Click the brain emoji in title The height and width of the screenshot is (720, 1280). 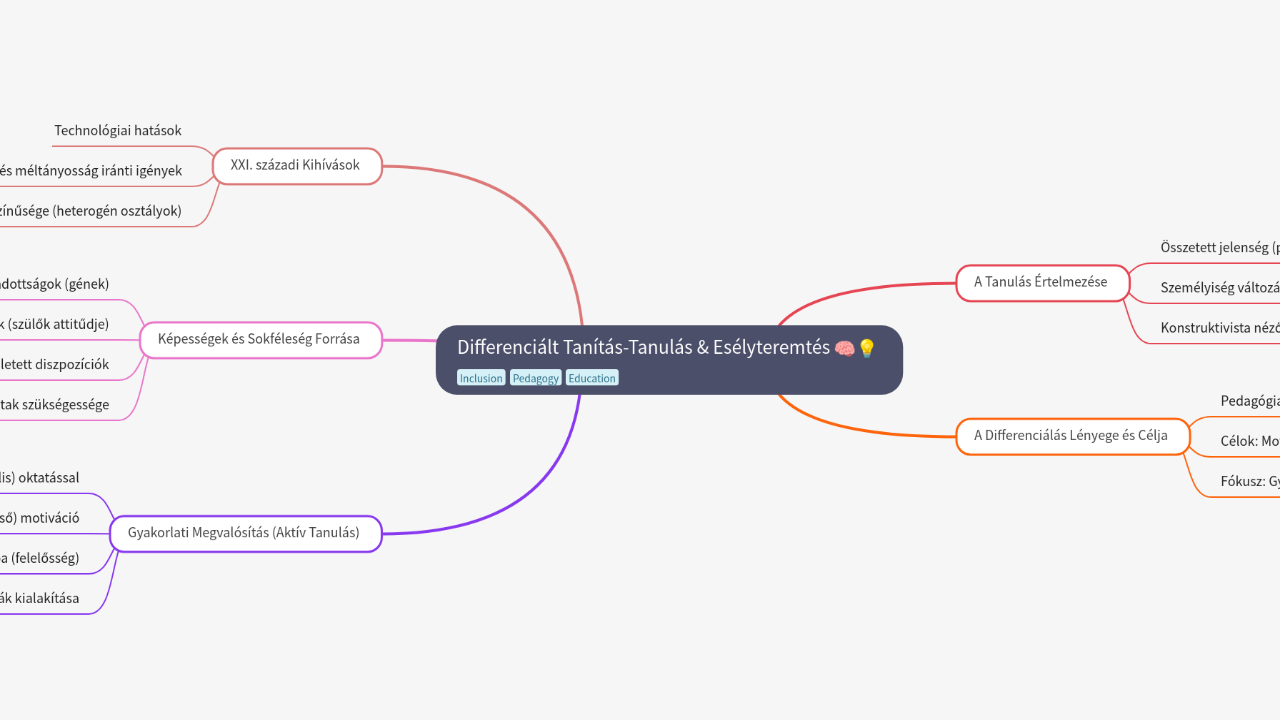844,348
